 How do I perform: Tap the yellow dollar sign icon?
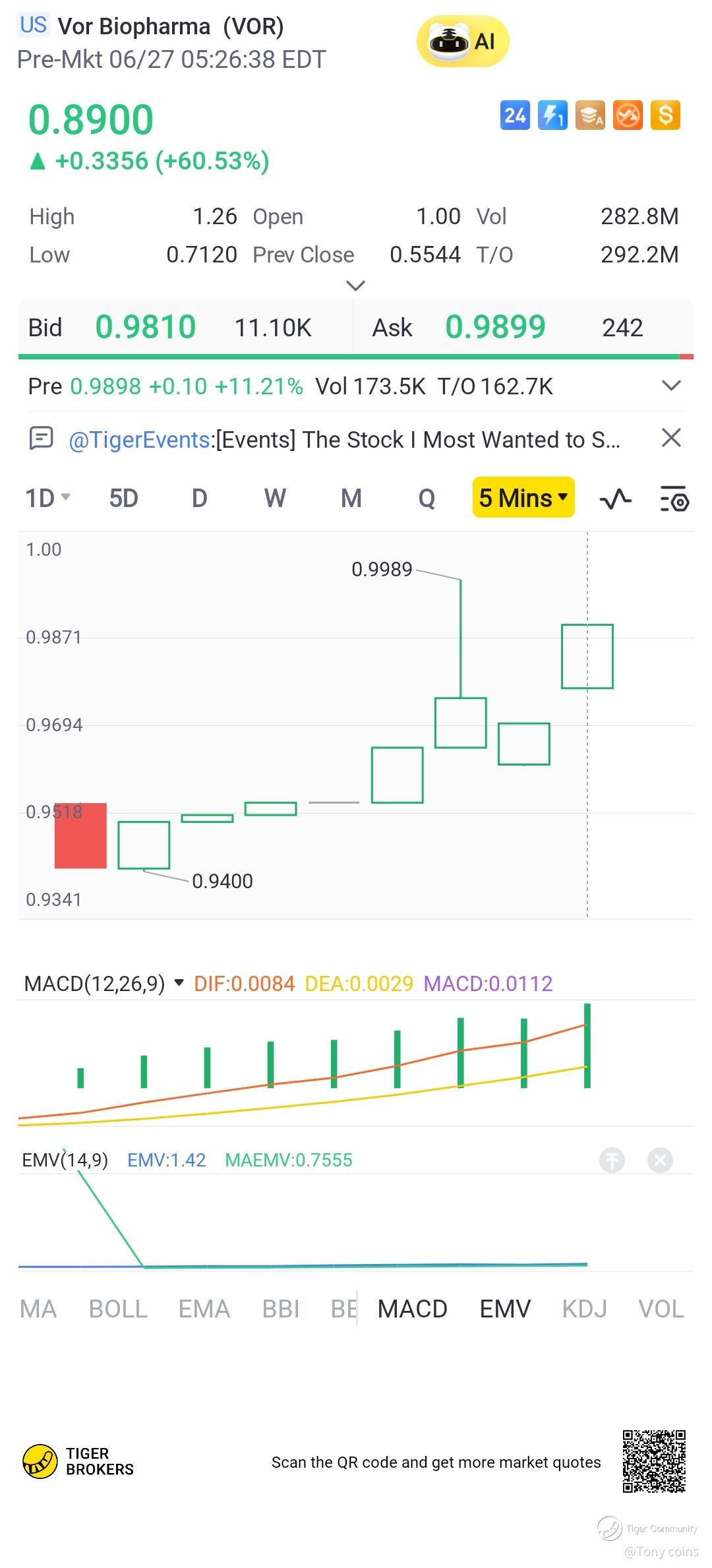click(665, 115)
